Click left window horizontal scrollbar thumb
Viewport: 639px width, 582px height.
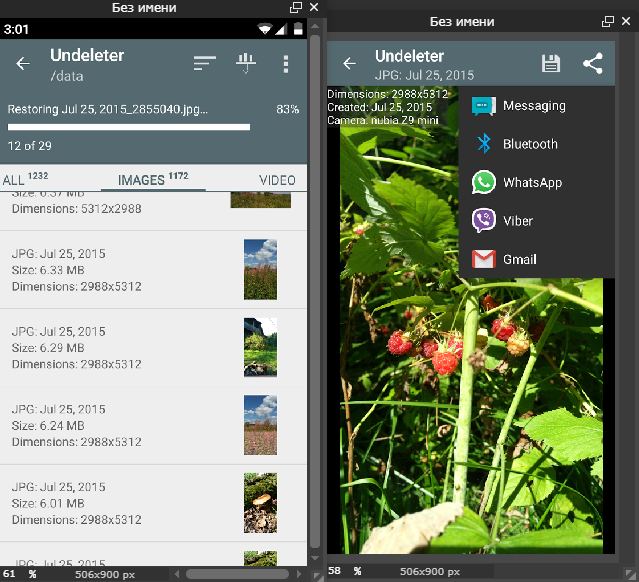237,574
